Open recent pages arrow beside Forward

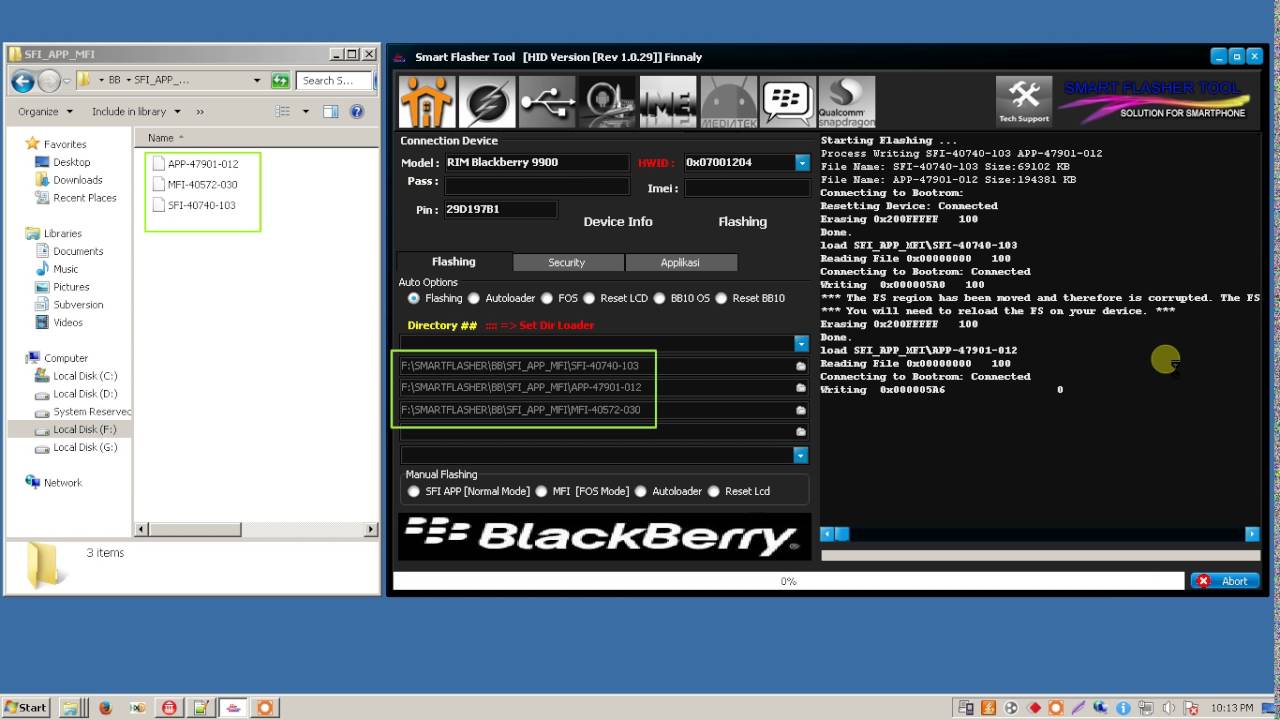pos(67,81)
